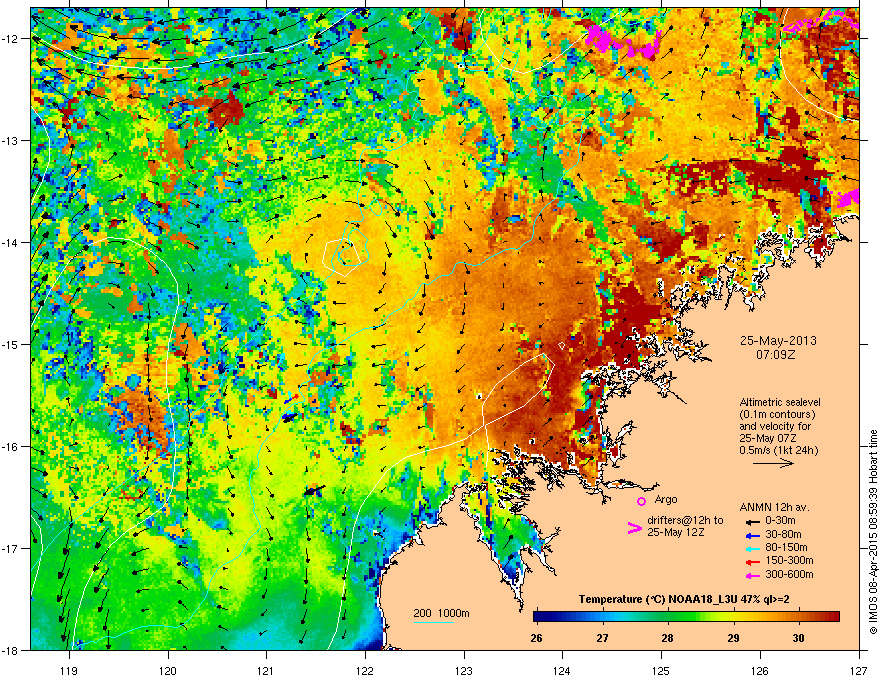Click the magenta marker on the right map edge
Viewport: 880px width, 680px height.
pos(849,198)
